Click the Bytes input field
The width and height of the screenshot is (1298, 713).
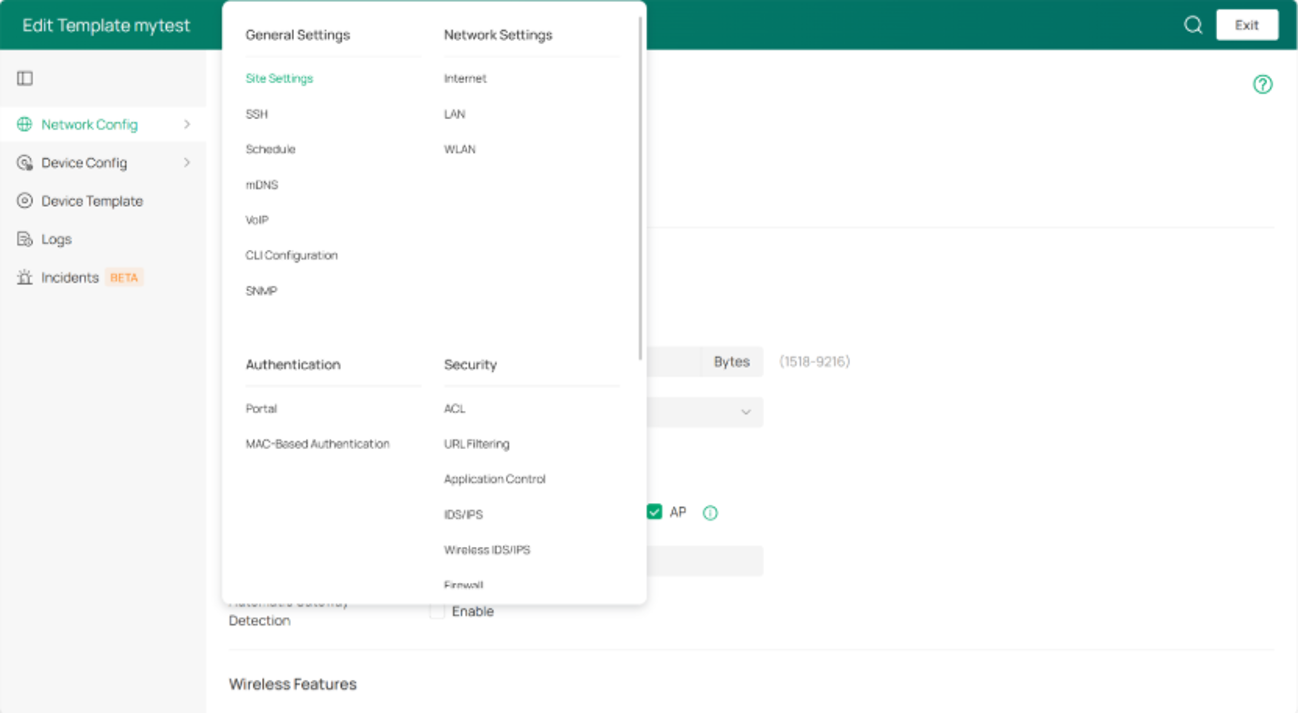pyautogui.click(x=673, y=362)
